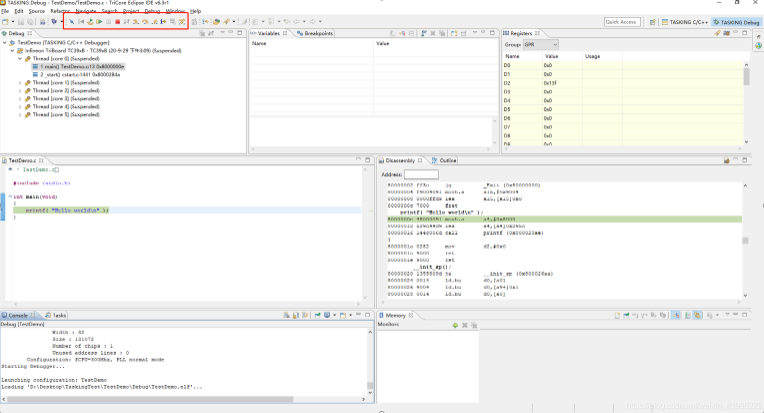This screenshot has height=413, width=764.
Task: Open the Project menu
Action: [130, 10]
